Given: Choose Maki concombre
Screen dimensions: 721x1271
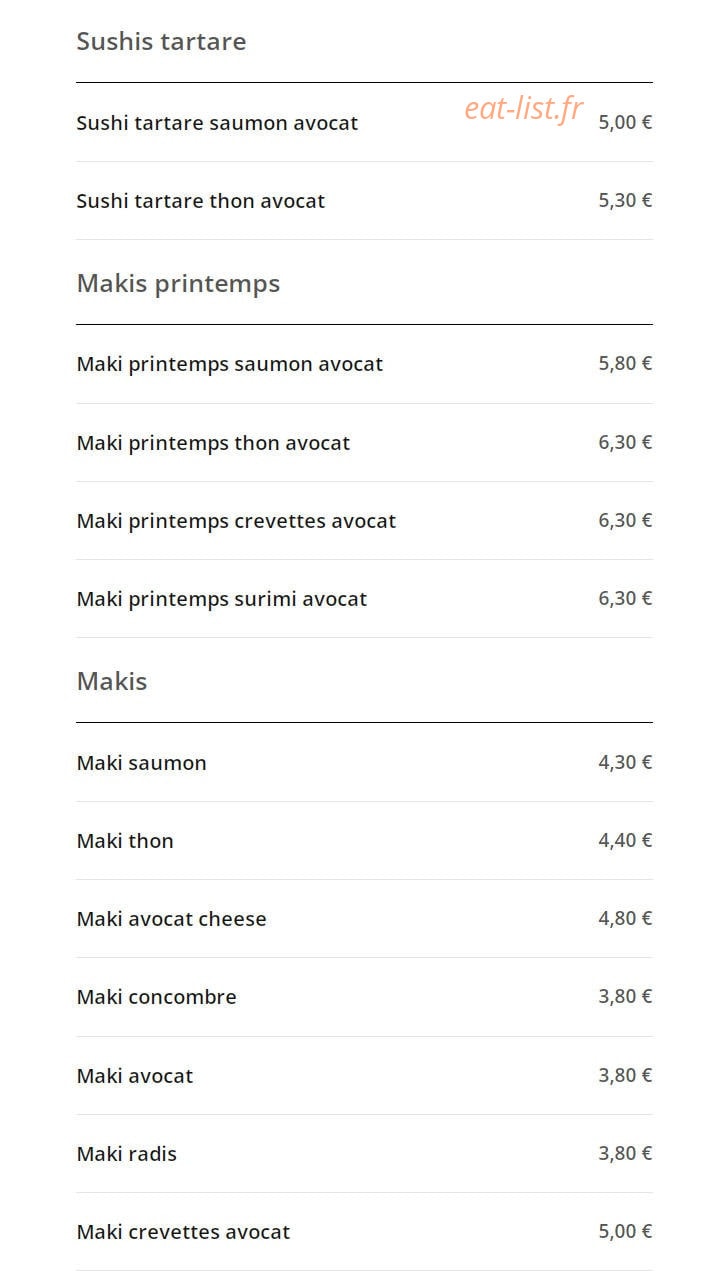Looking at the screenshot, I should 364,997.
